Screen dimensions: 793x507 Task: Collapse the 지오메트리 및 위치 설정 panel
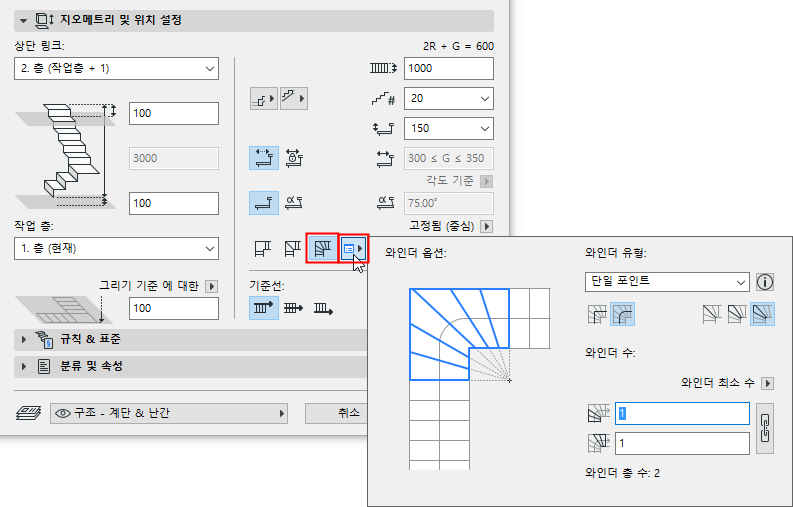coord(23,21)
